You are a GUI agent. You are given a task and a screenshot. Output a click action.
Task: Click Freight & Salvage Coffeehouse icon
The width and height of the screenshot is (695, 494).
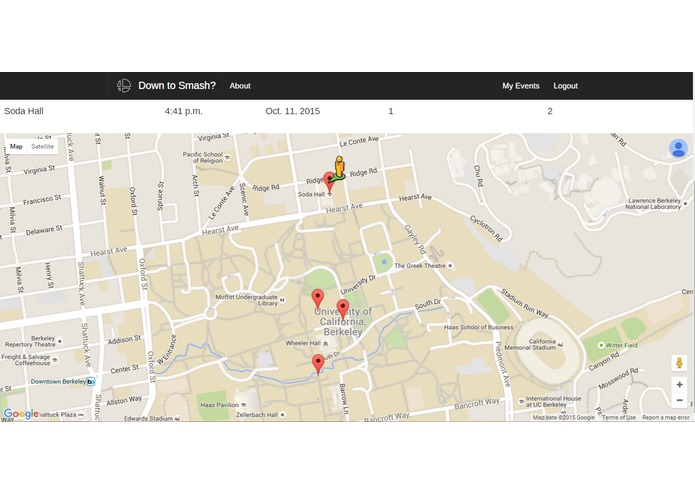coord(55,360)
